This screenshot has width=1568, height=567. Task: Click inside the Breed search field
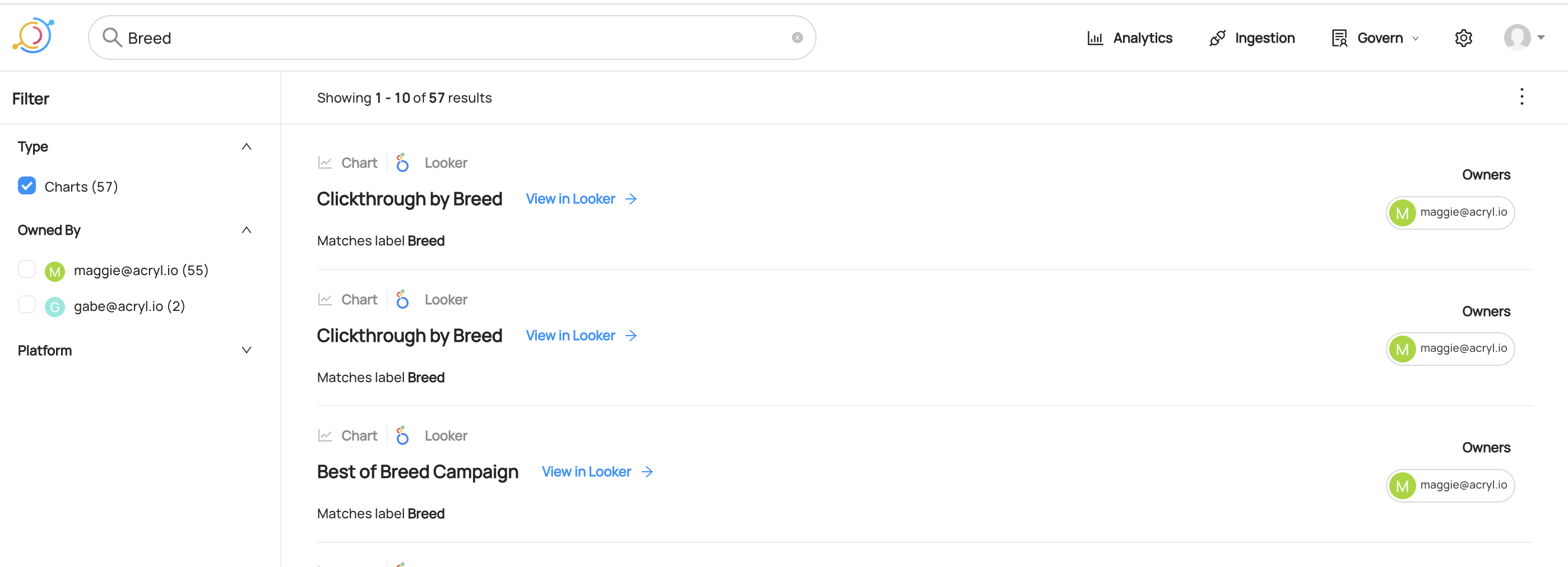coord(452,38)
